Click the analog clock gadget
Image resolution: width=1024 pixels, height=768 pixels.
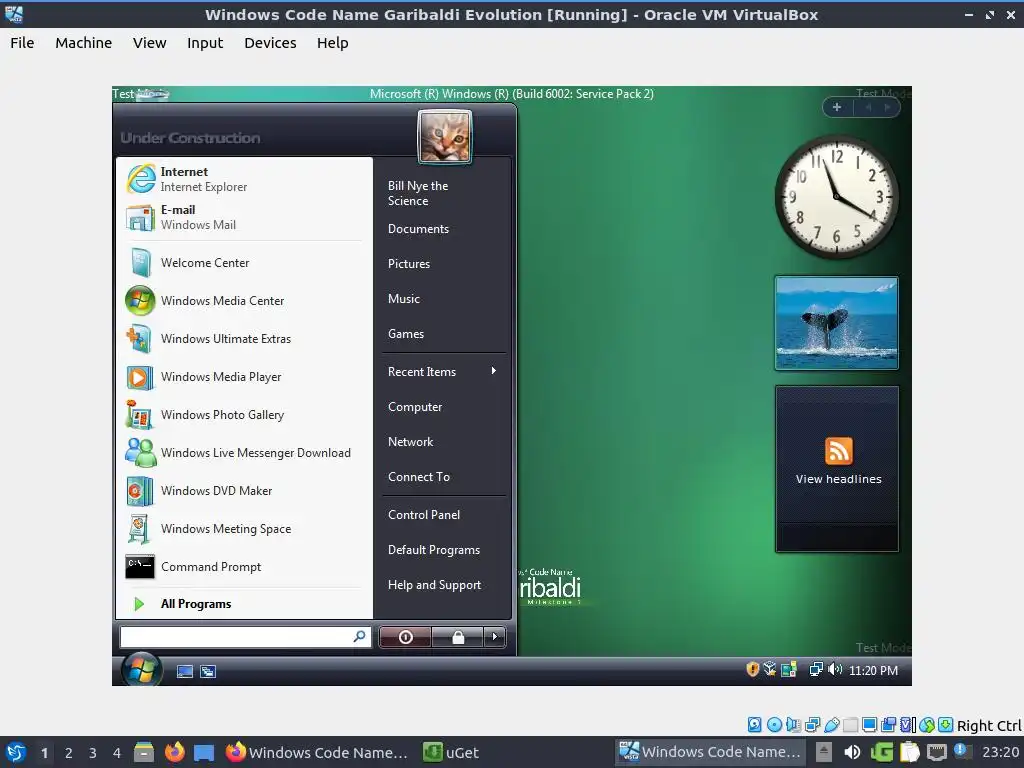pyautogui.click(x=837, y=197)
